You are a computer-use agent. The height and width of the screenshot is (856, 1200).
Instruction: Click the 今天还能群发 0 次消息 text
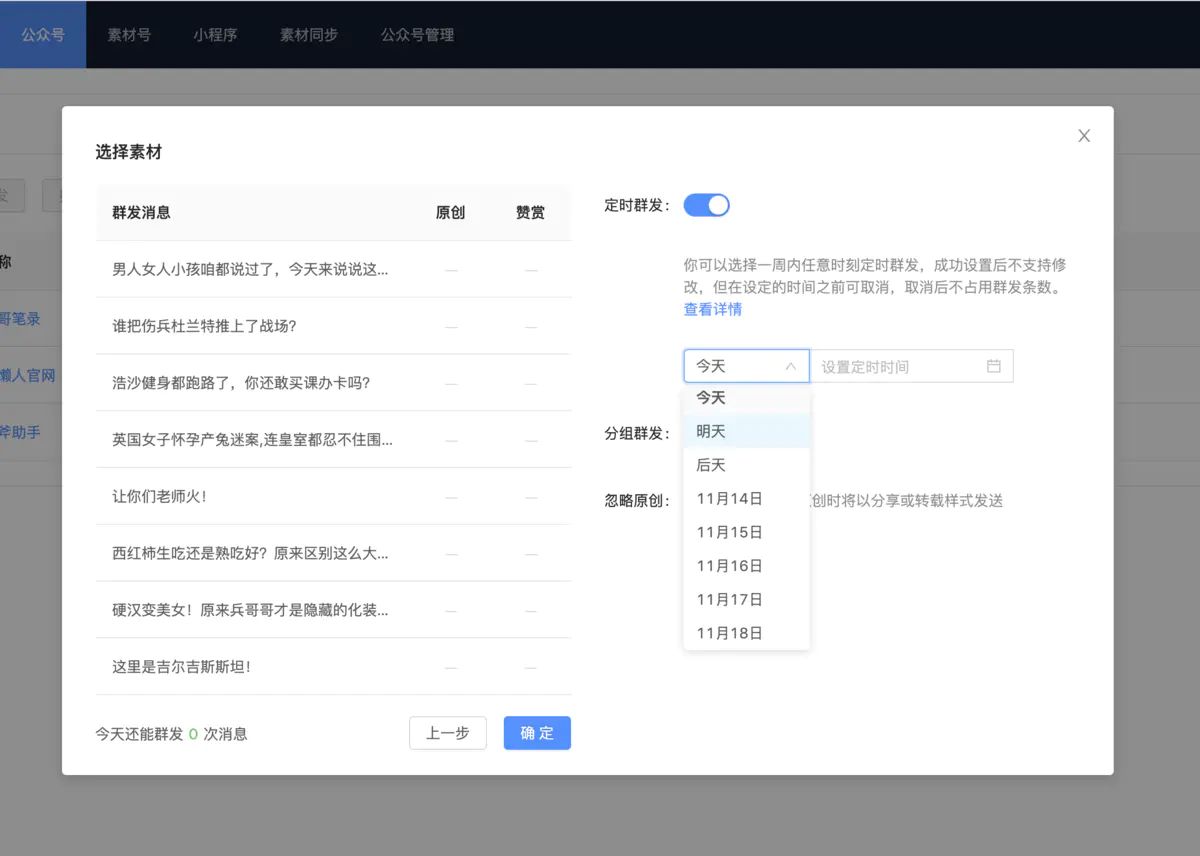(171, 734)
